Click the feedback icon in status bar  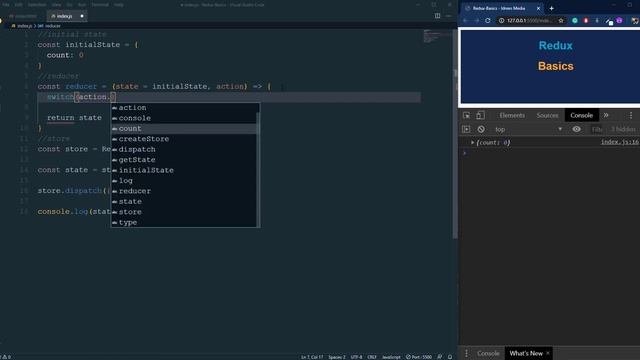point(440,357)
